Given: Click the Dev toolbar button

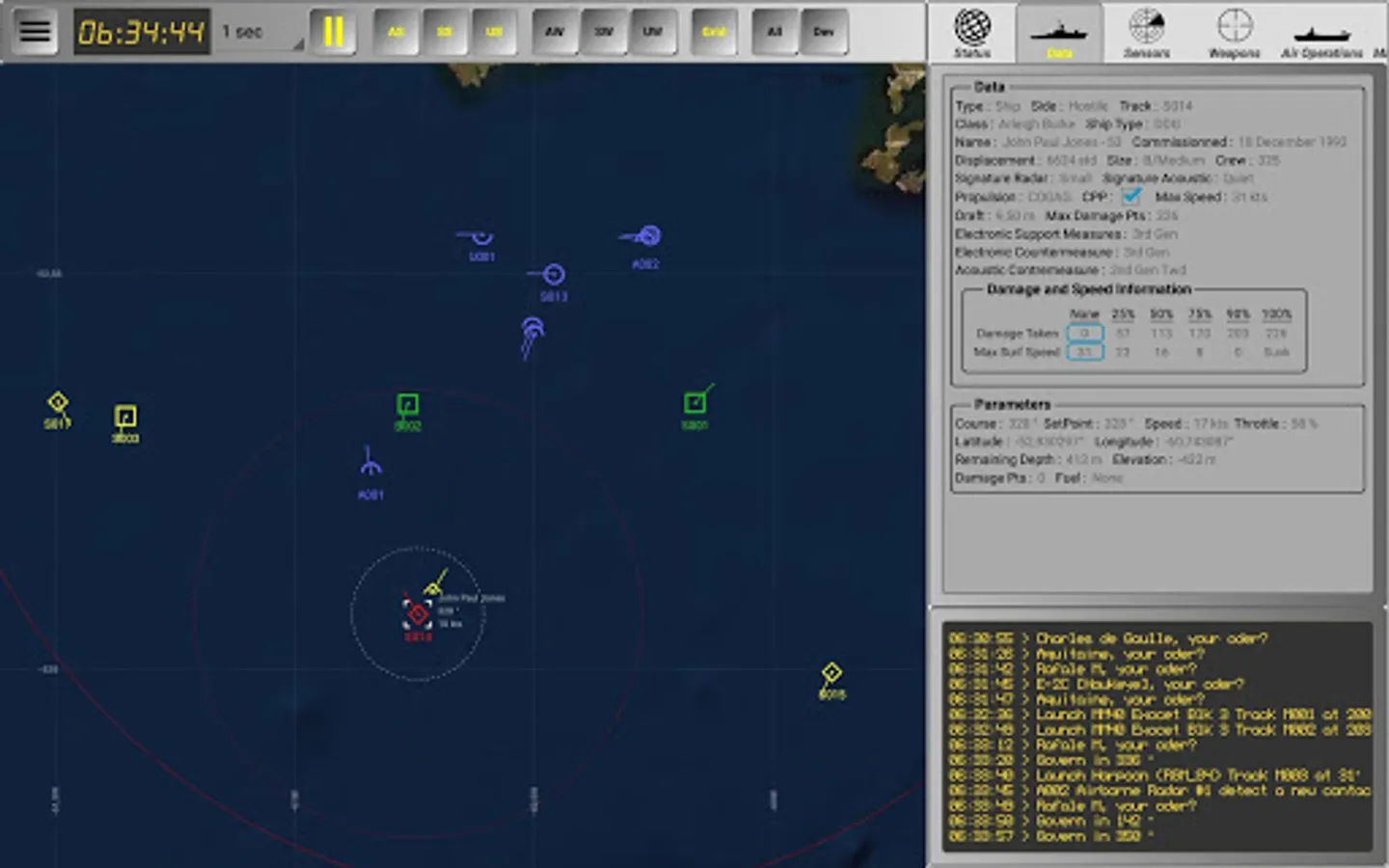Looking at the screenshot, I should click(824, 32).
